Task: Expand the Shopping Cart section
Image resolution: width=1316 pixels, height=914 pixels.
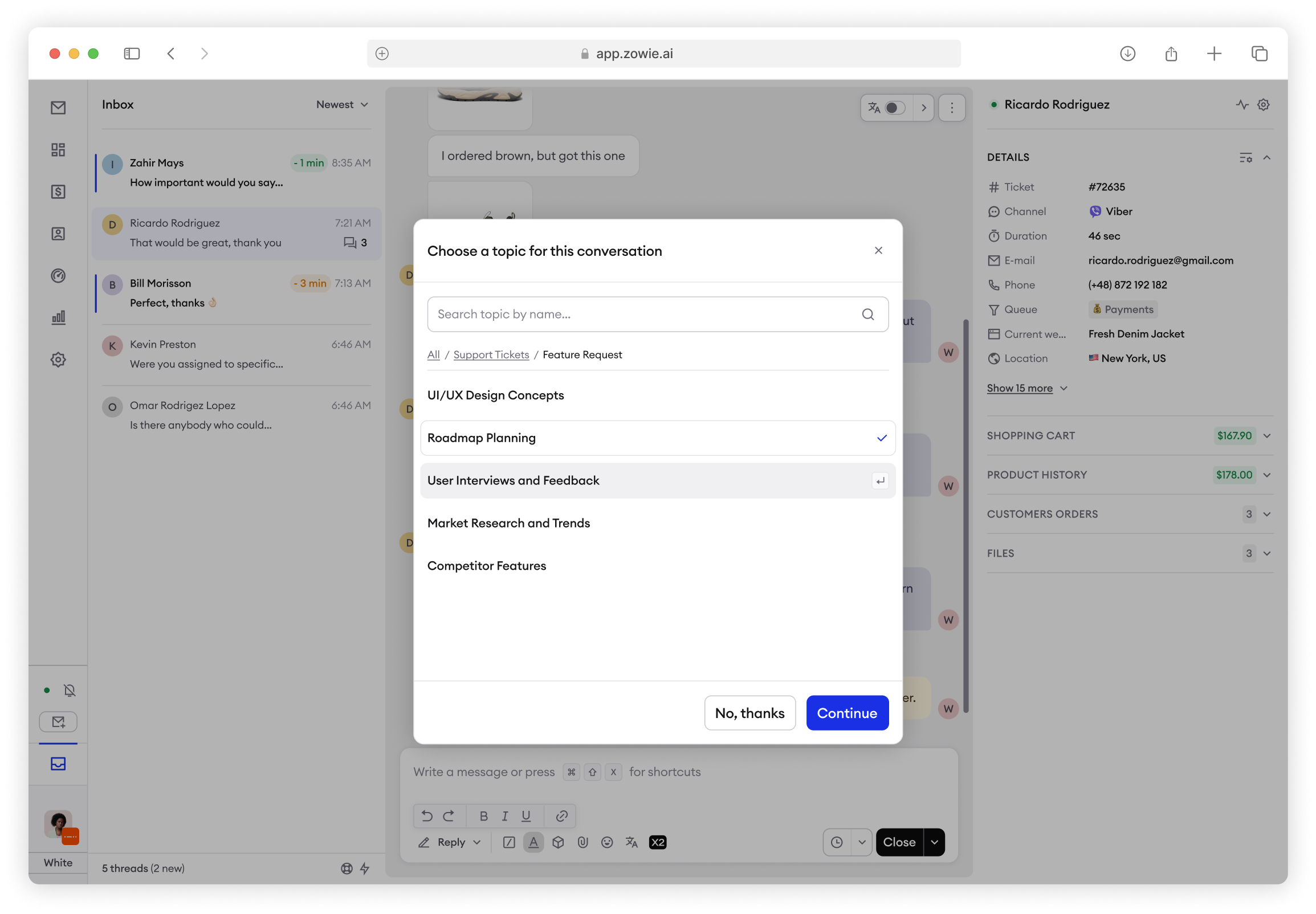Action: (x=1266, y=436)
